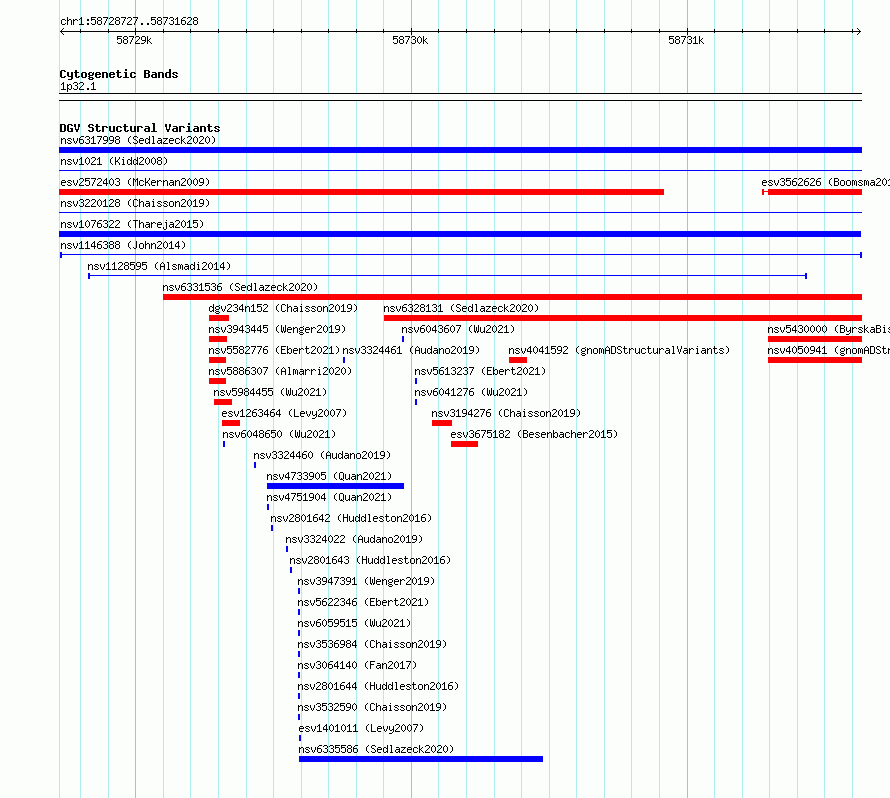Click the blue bar under nsv6335586

coord(421,759)
